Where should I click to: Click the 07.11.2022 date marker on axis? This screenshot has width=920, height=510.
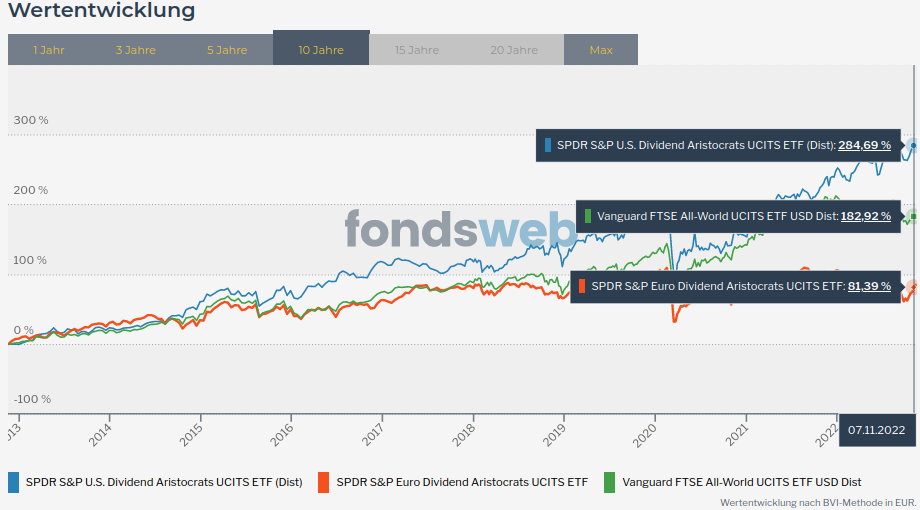[x=876, y=430]
